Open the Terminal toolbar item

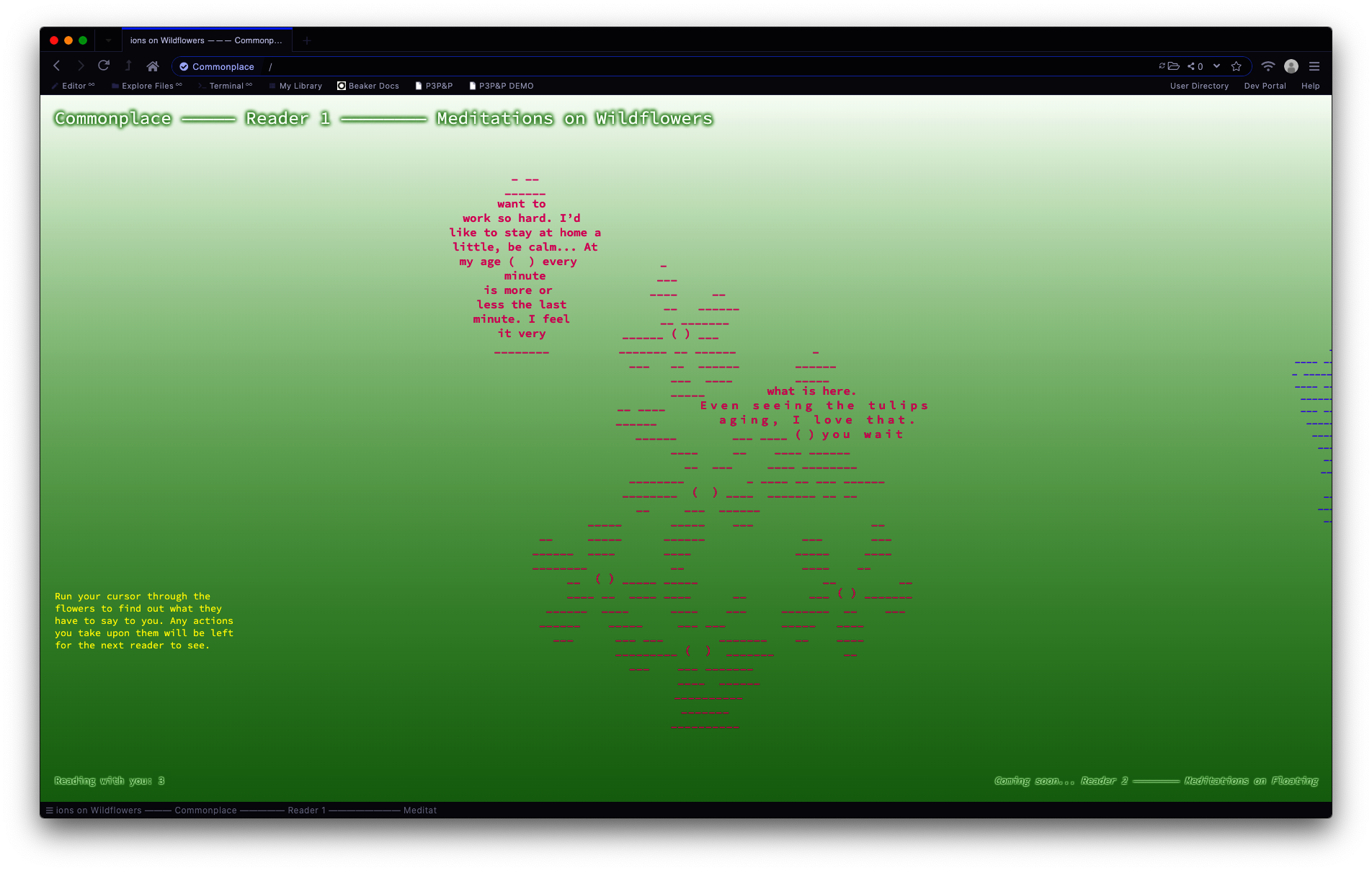coord(226,86)
